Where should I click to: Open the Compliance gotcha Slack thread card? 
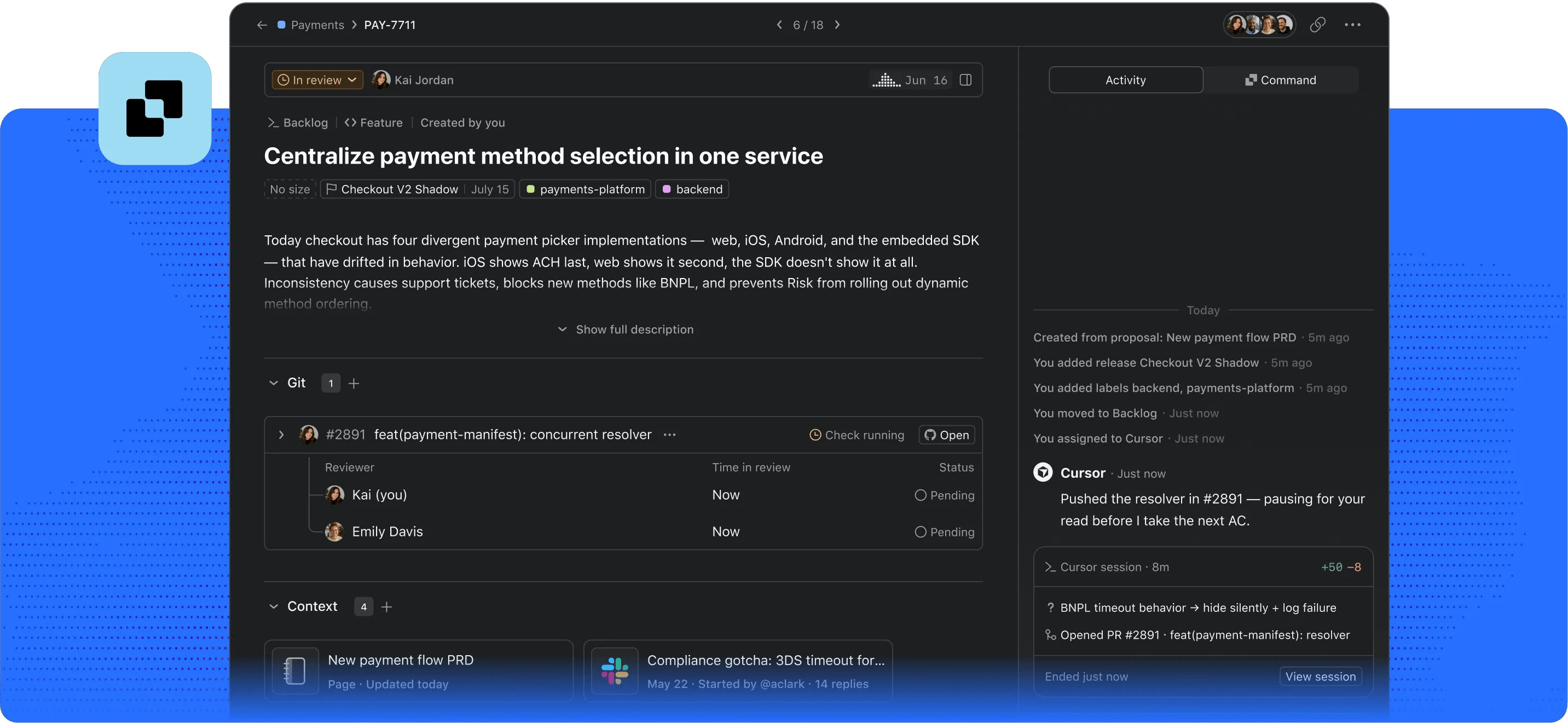(738, 670)
